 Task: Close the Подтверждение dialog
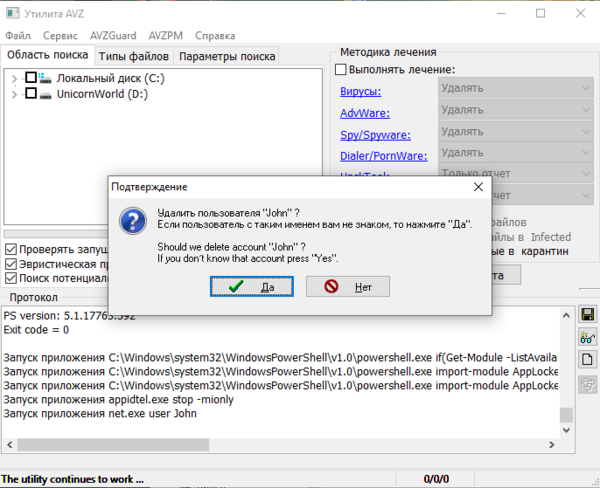point(478,187)
